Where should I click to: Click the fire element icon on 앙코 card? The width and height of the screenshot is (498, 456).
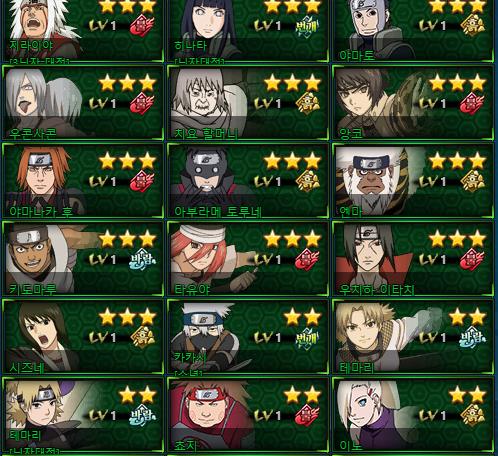(472, 103)
